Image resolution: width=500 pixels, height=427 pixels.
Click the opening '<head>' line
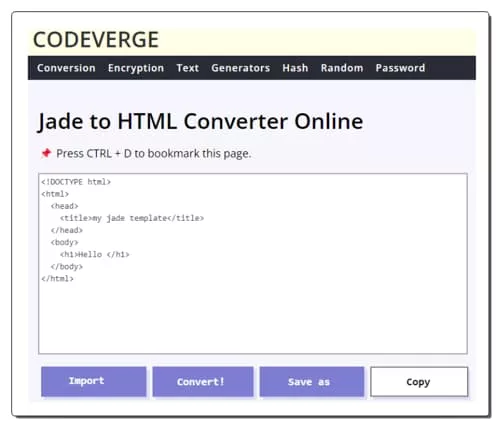point(64,206)
